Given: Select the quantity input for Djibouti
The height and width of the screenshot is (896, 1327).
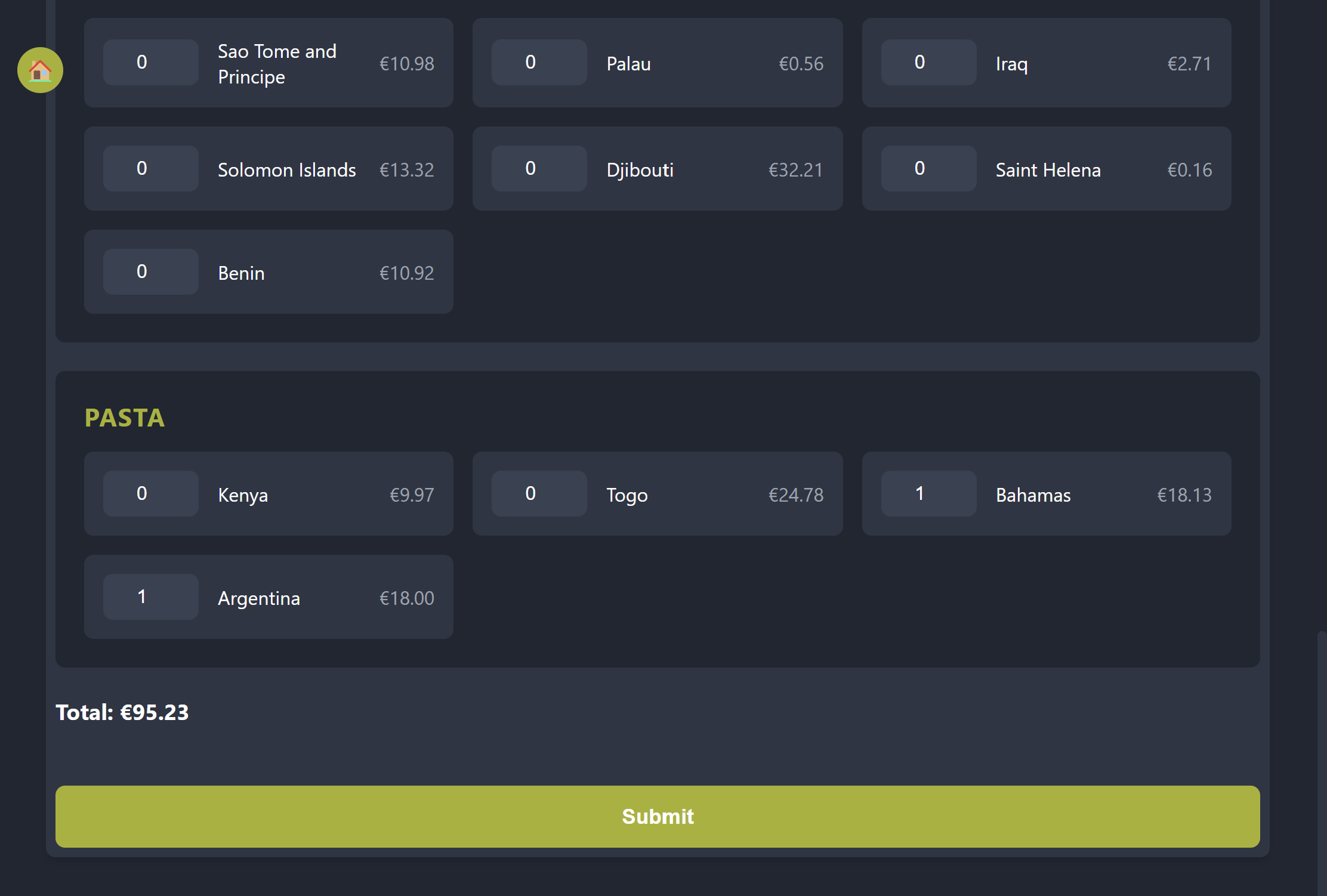Looking at the screenshot, I should (x=539, y=168).
